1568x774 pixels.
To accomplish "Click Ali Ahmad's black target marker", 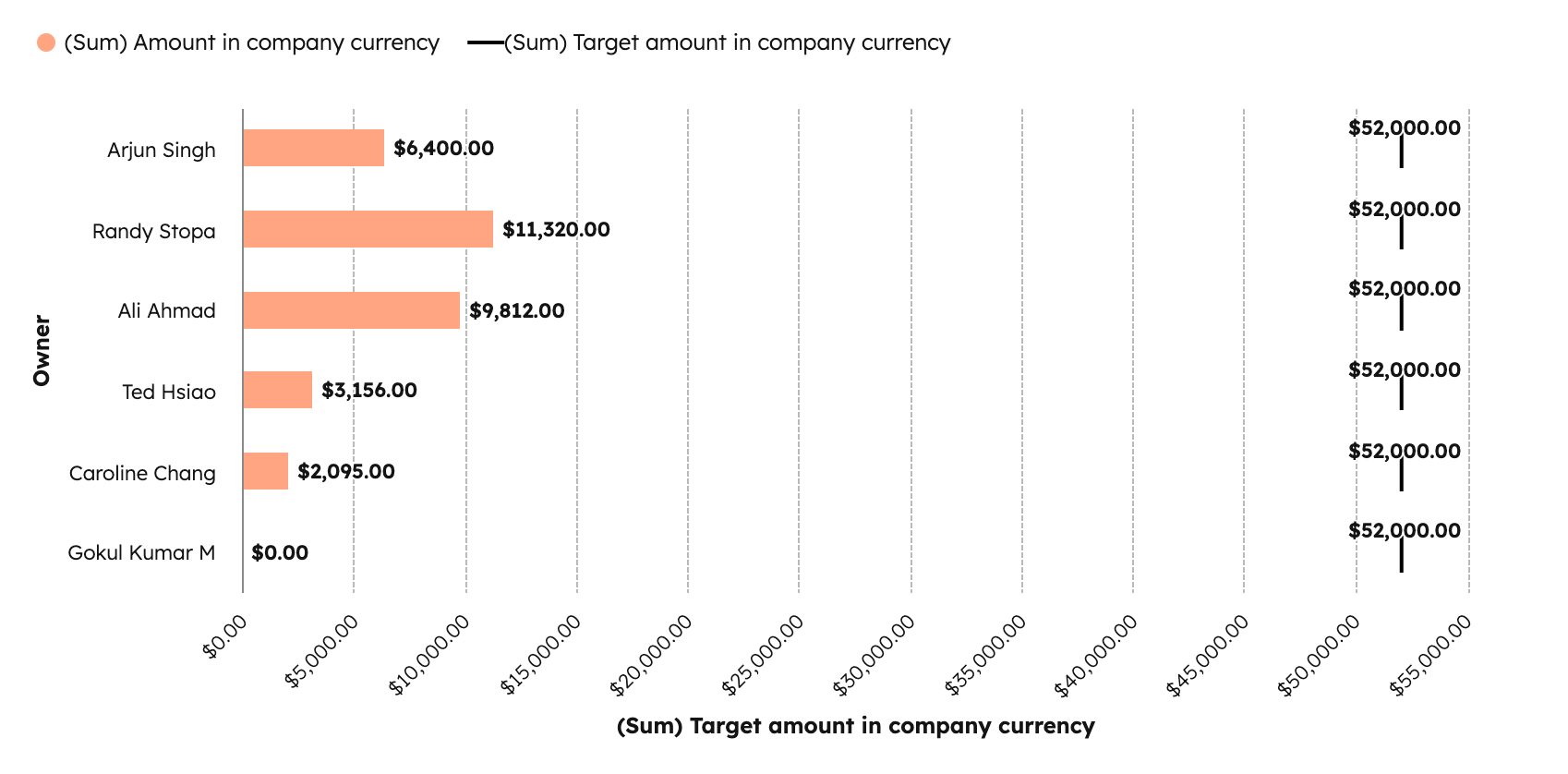I will (x=1401, y=313).
